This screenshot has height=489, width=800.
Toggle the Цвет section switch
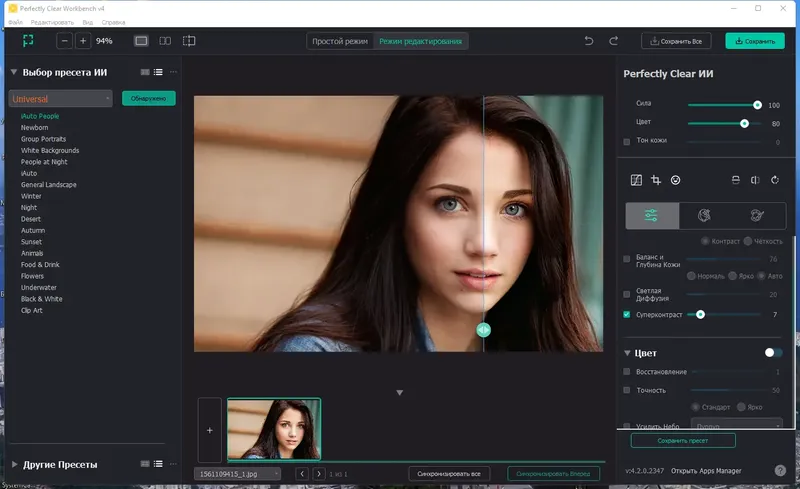tap(773, 352)
